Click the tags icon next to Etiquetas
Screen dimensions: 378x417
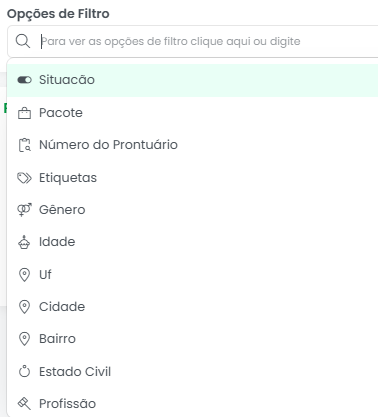pos(24,178)
